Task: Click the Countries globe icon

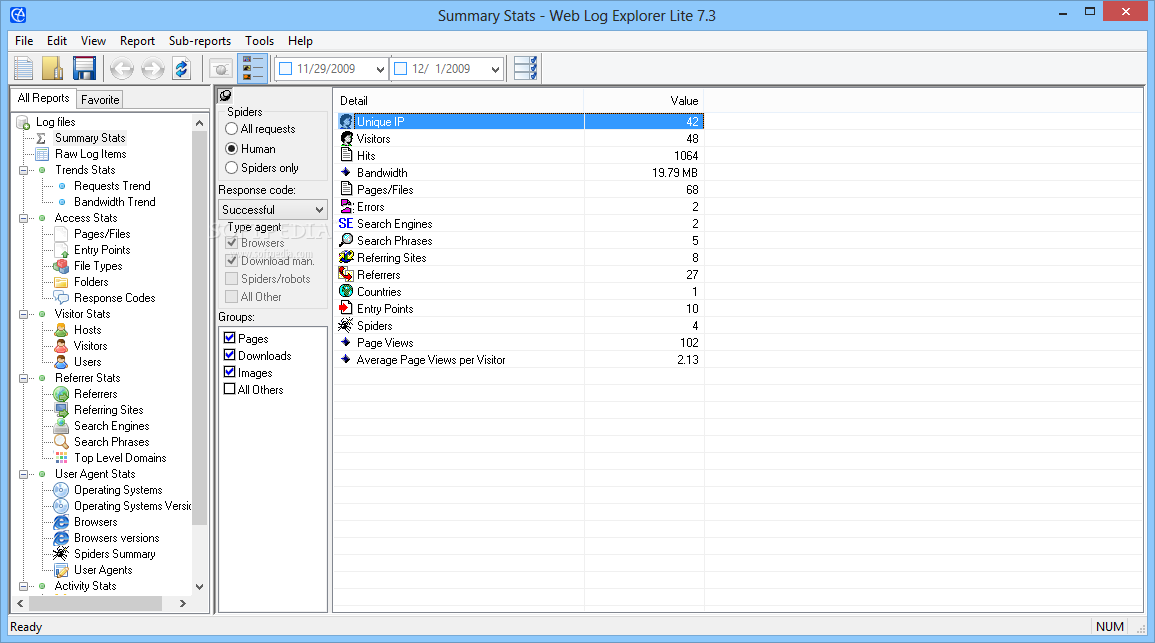Action: (346, 291)
